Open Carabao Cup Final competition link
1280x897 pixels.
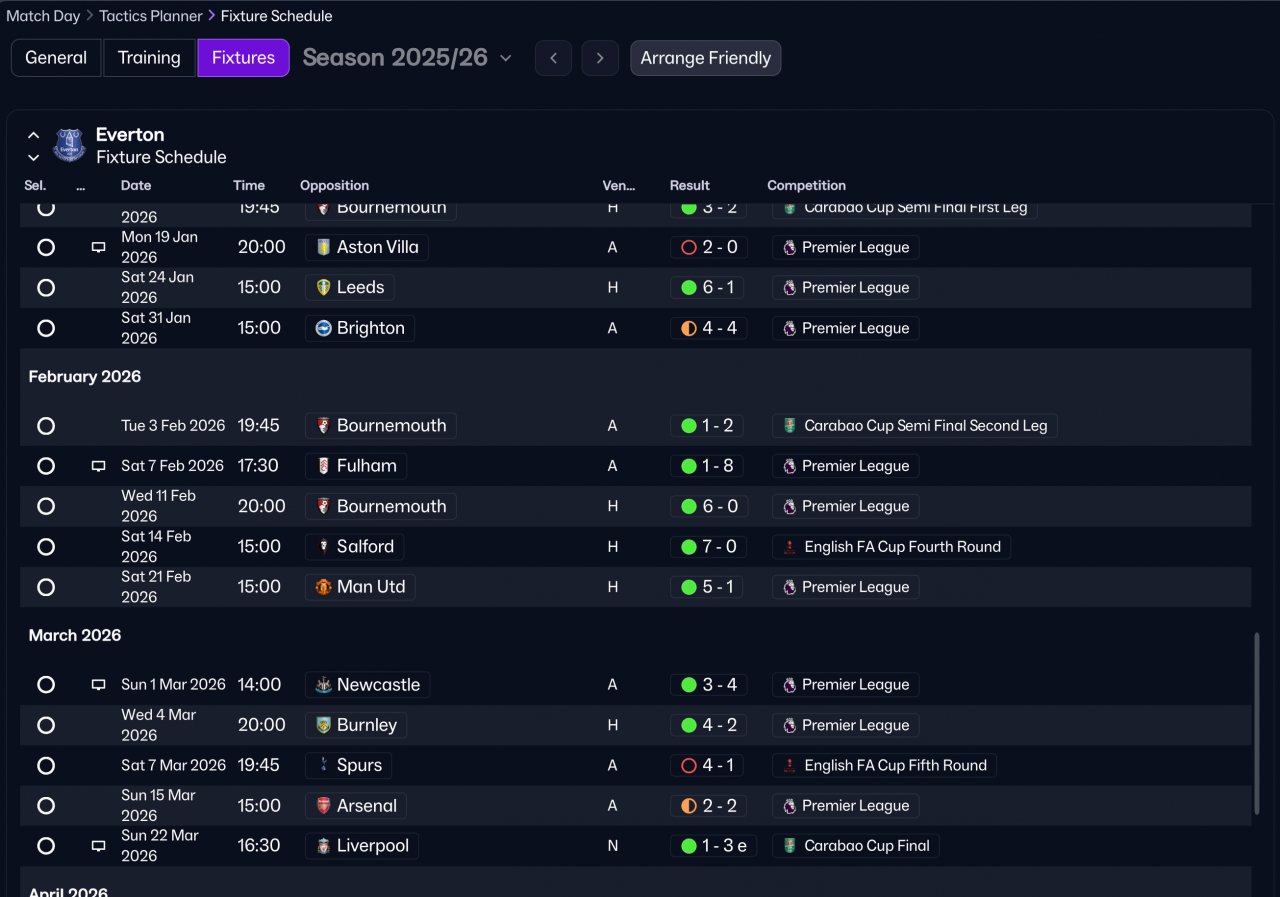point(855,846)
